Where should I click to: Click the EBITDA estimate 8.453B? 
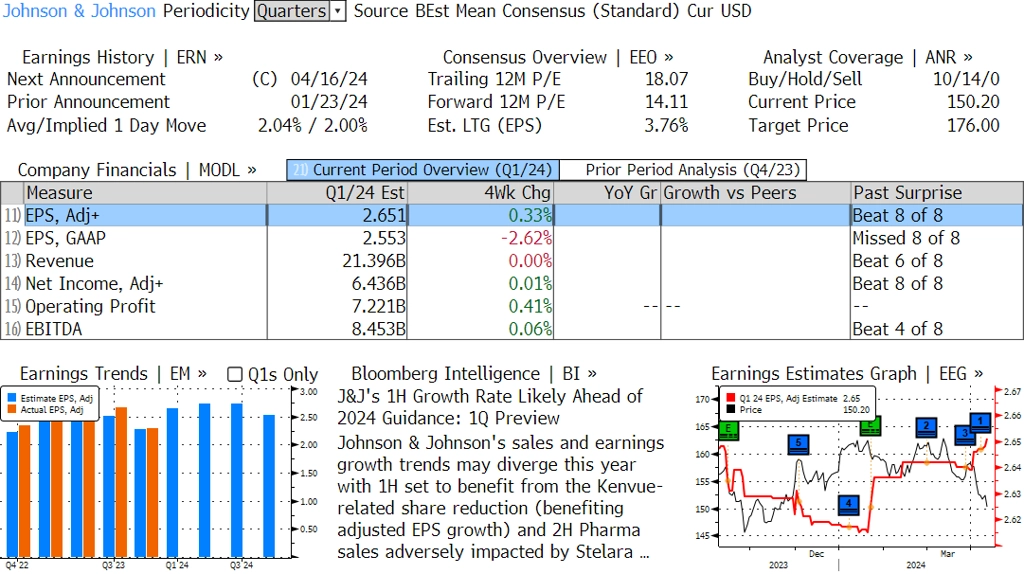(379, 329)
